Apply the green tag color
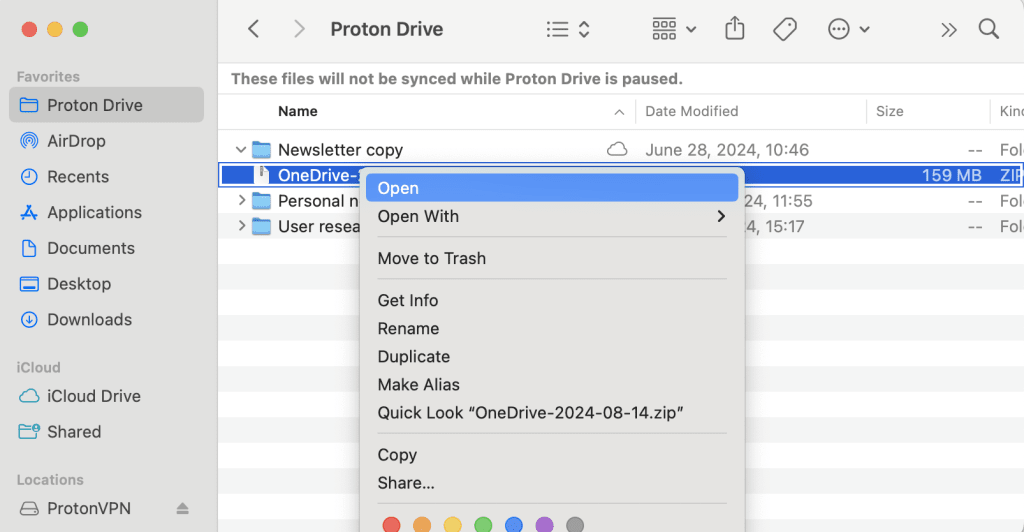This screenshot has height=532, width=1024. 483,524
